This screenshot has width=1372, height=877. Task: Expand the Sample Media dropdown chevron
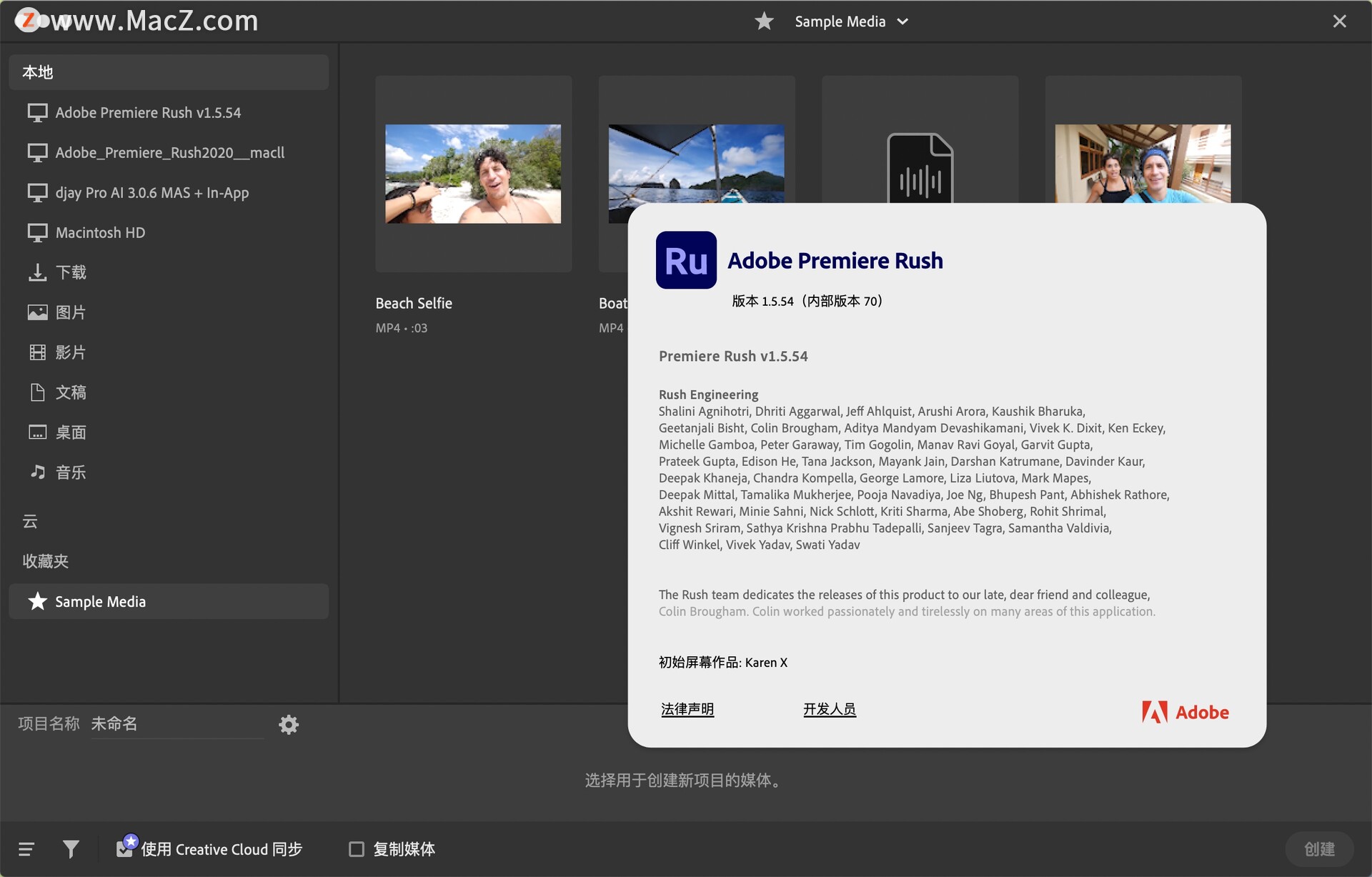pyautogui.click(x=903, y=21)
